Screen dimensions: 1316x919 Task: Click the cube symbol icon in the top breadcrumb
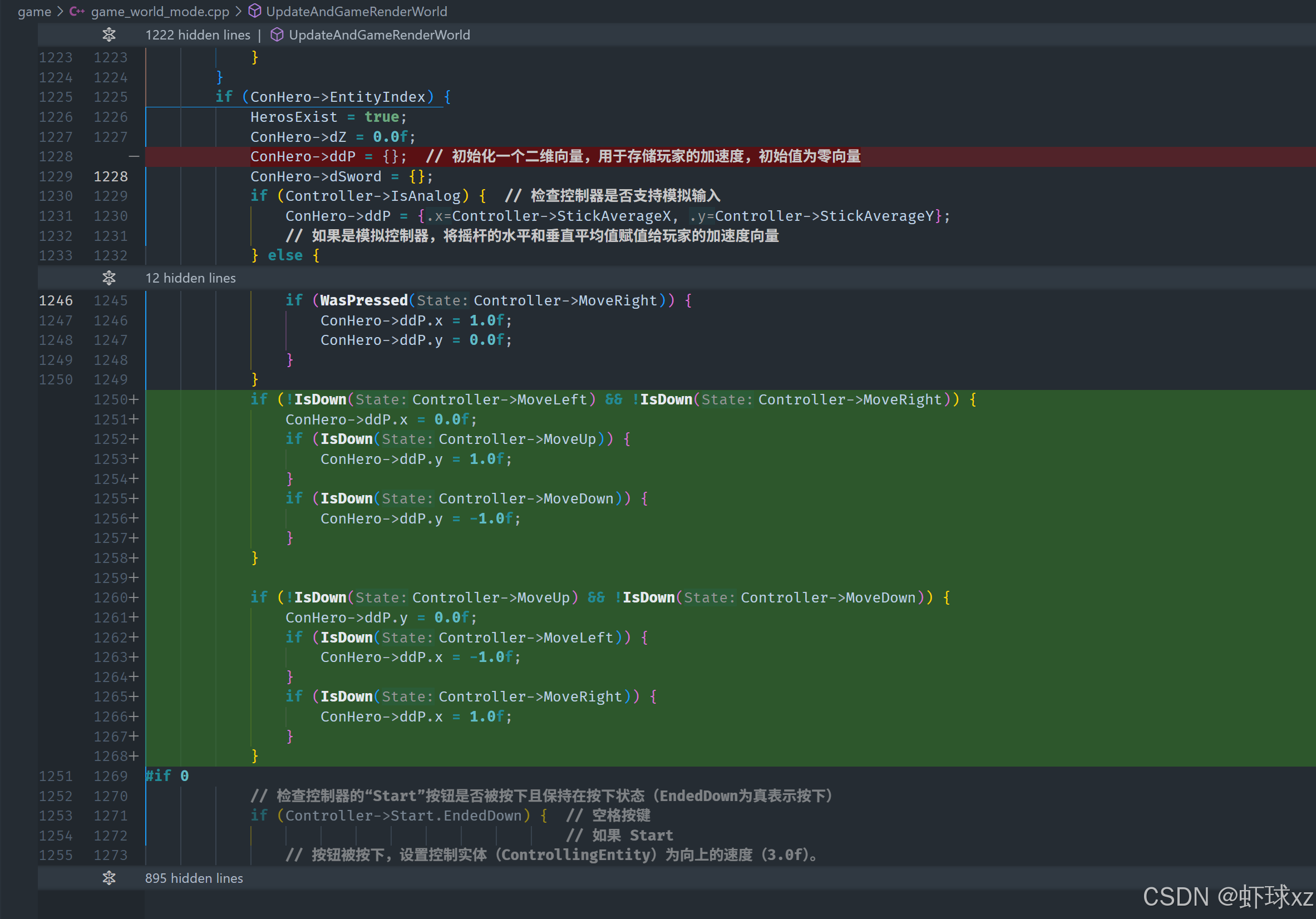click(255, 12)
